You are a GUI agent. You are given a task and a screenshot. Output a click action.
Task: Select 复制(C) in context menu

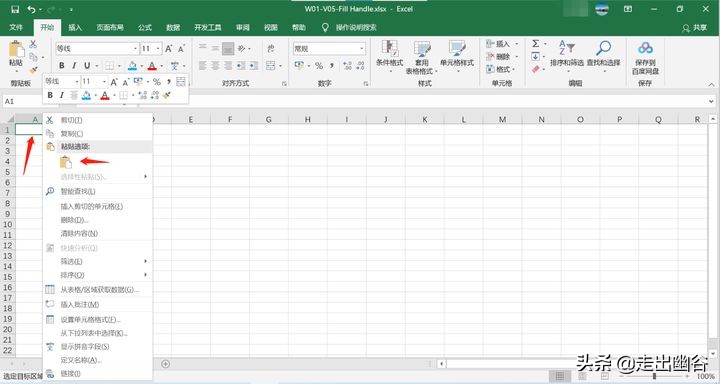coord(98,134)
